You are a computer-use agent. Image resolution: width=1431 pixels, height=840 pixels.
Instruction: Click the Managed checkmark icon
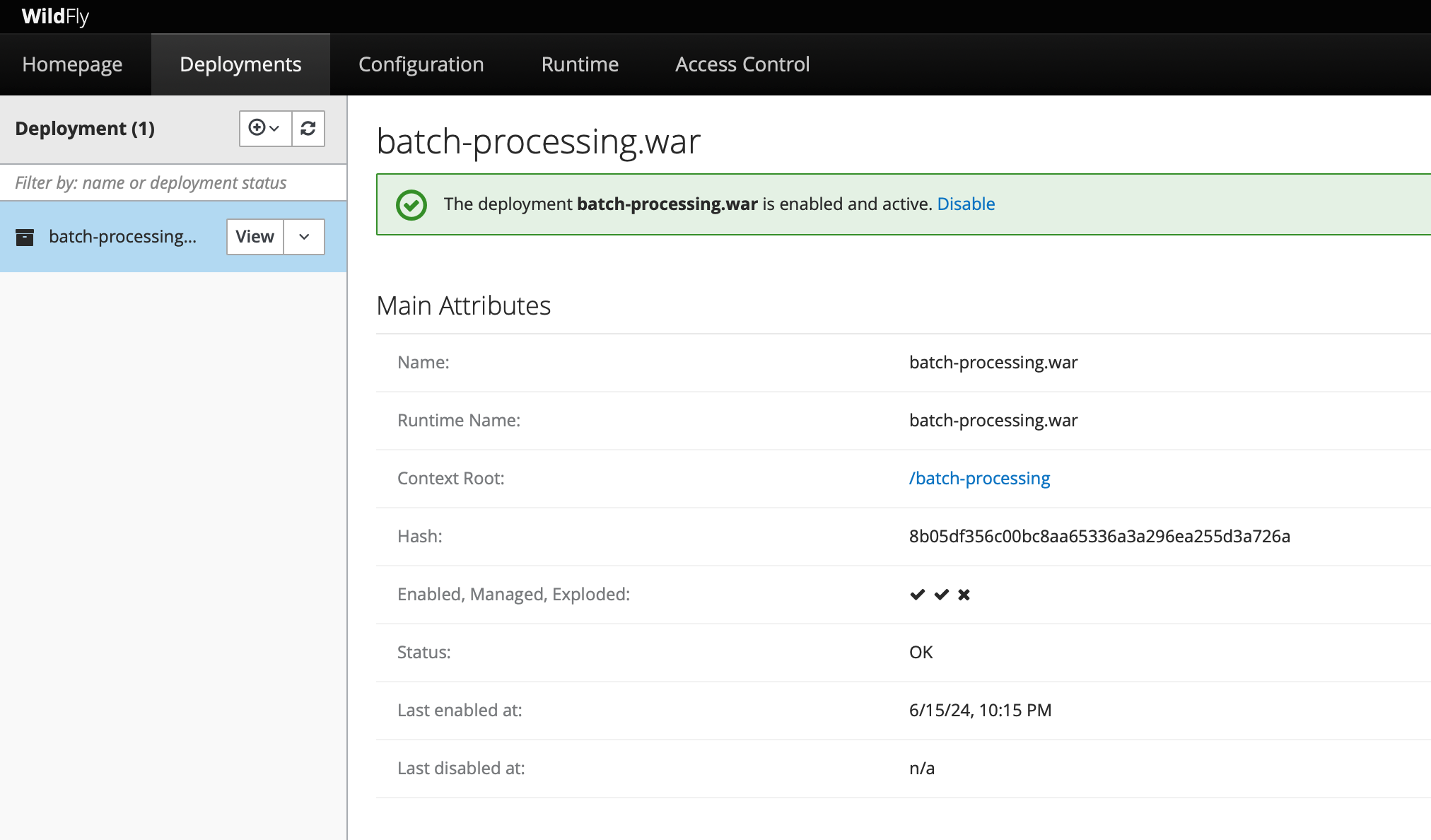pyautogui.click(x=941, y=595)
